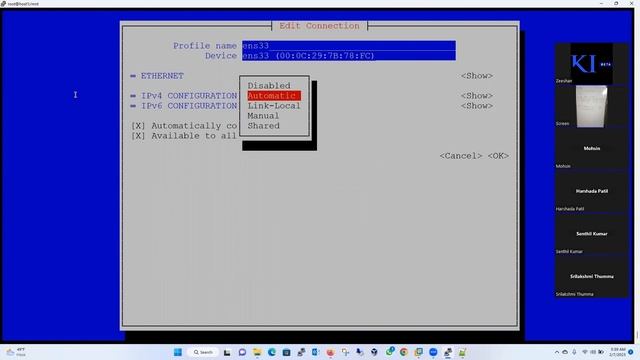
Task: Click the Cancel button
Action: (461, 156)
